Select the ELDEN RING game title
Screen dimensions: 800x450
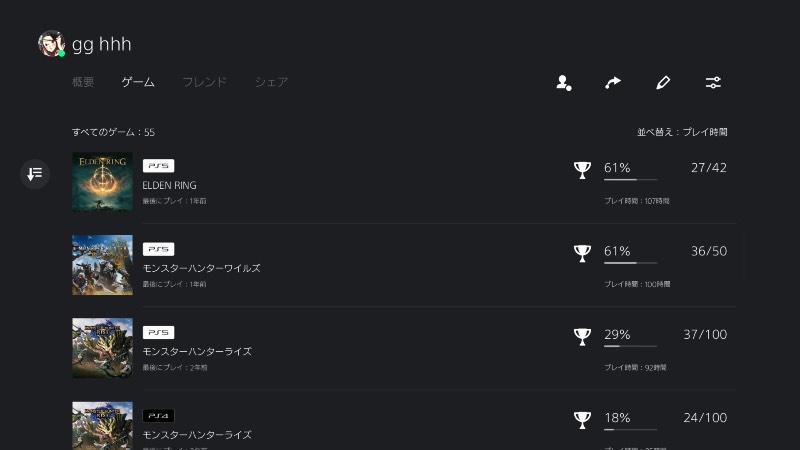point(169,185)
